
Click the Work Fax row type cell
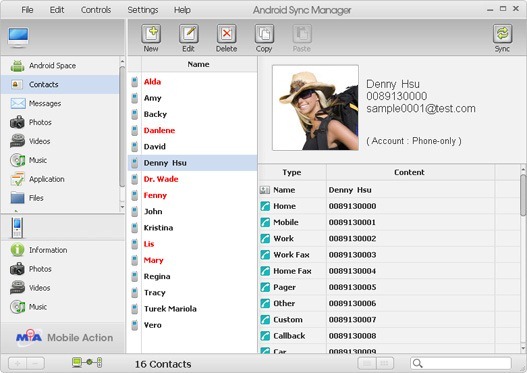click(x=292, y=255)
